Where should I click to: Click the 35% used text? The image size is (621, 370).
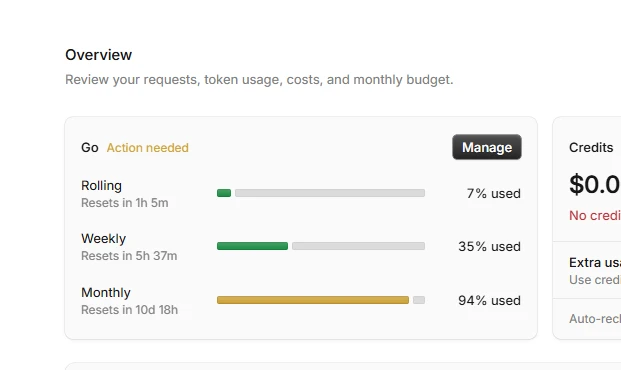pos(490,246)
